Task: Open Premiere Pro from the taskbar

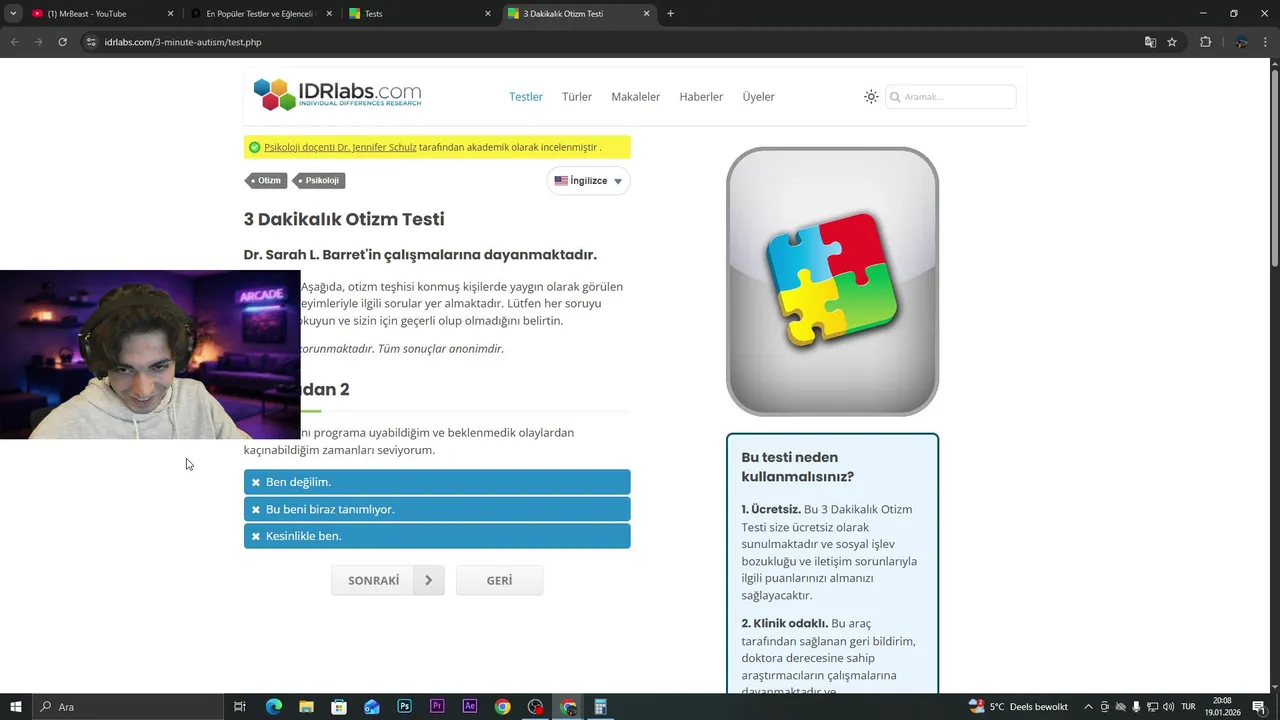Action: coord(437,707)
